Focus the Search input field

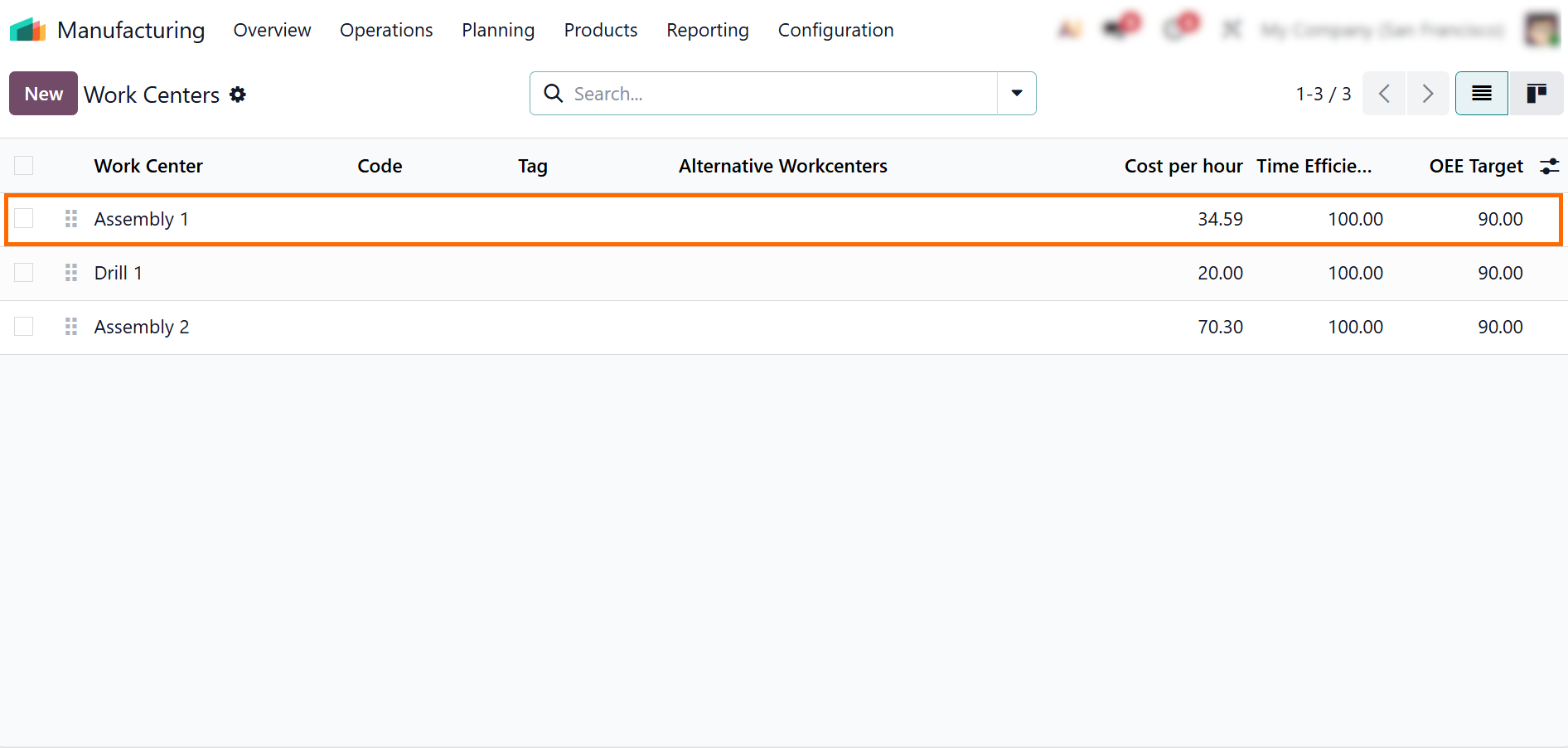coord(779,94)
